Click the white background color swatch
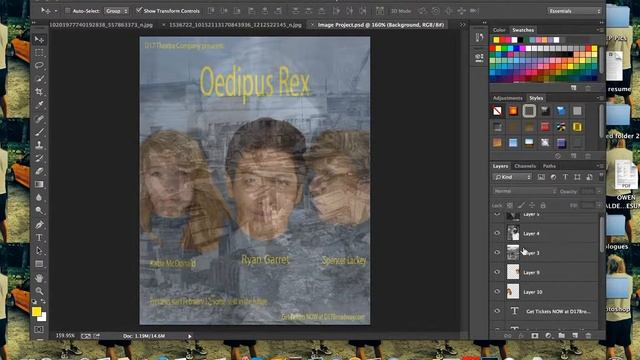640x360 pixels. [43, 318]
